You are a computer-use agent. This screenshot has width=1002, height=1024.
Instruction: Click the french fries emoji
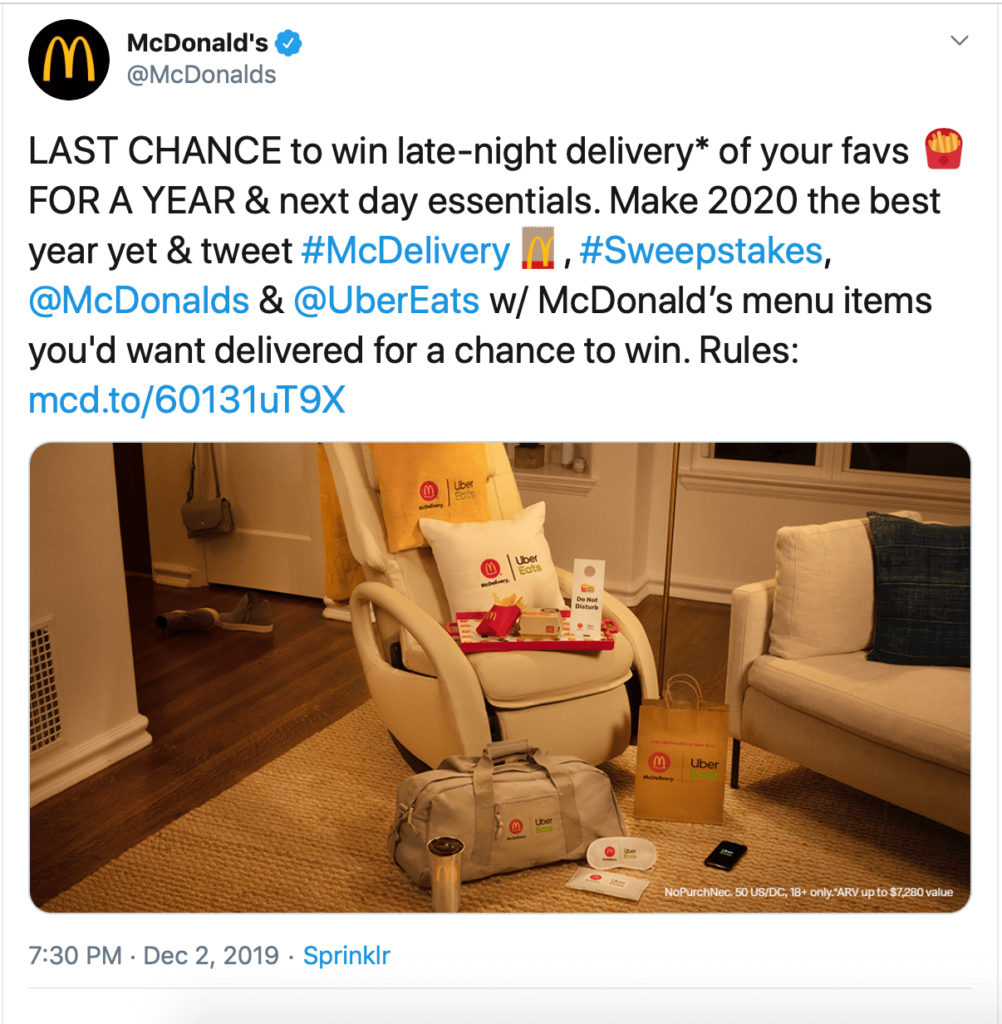[943, 149]
